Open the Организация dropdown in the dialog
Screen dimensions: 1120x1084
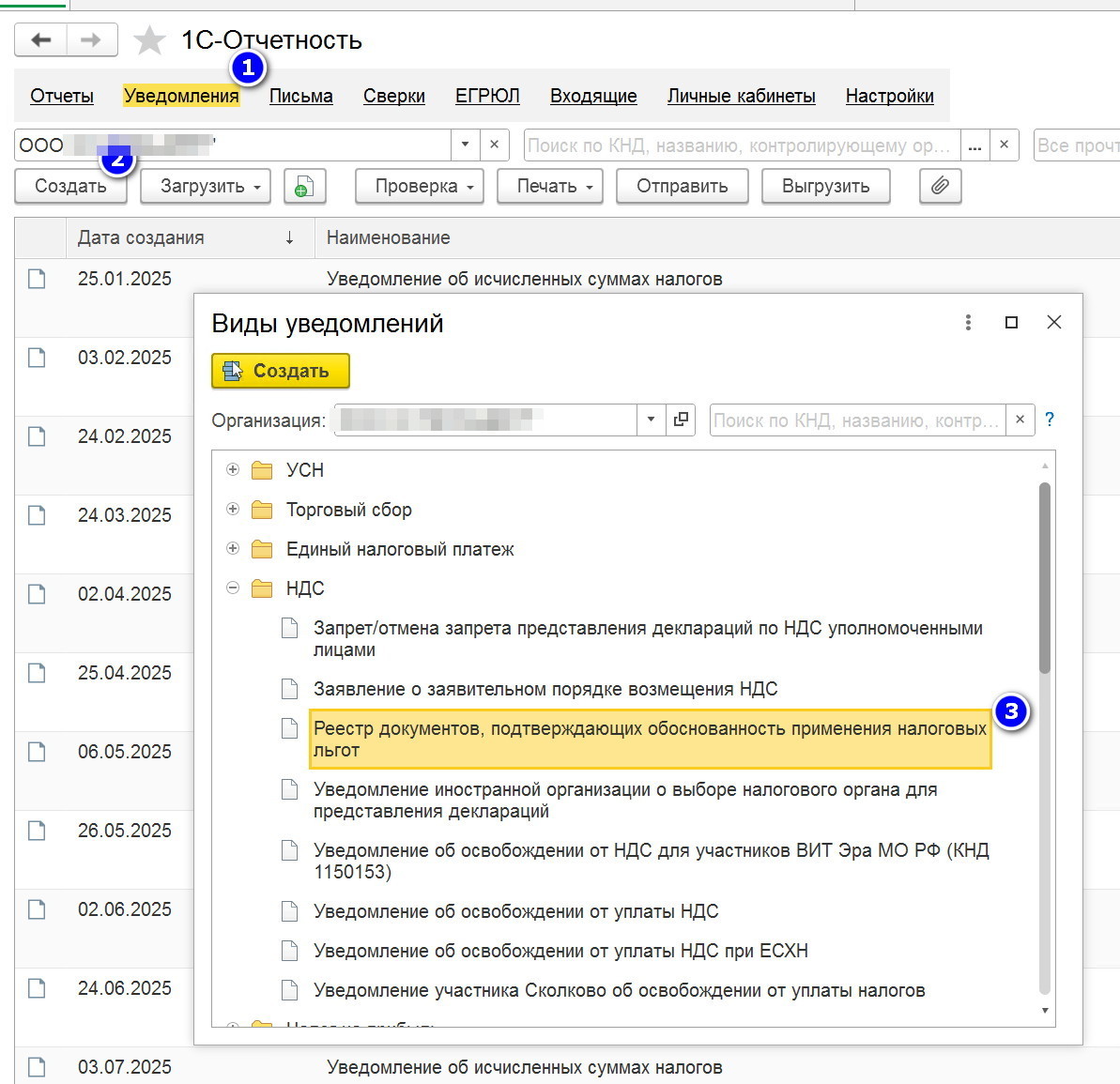click(x=651, y=420)
